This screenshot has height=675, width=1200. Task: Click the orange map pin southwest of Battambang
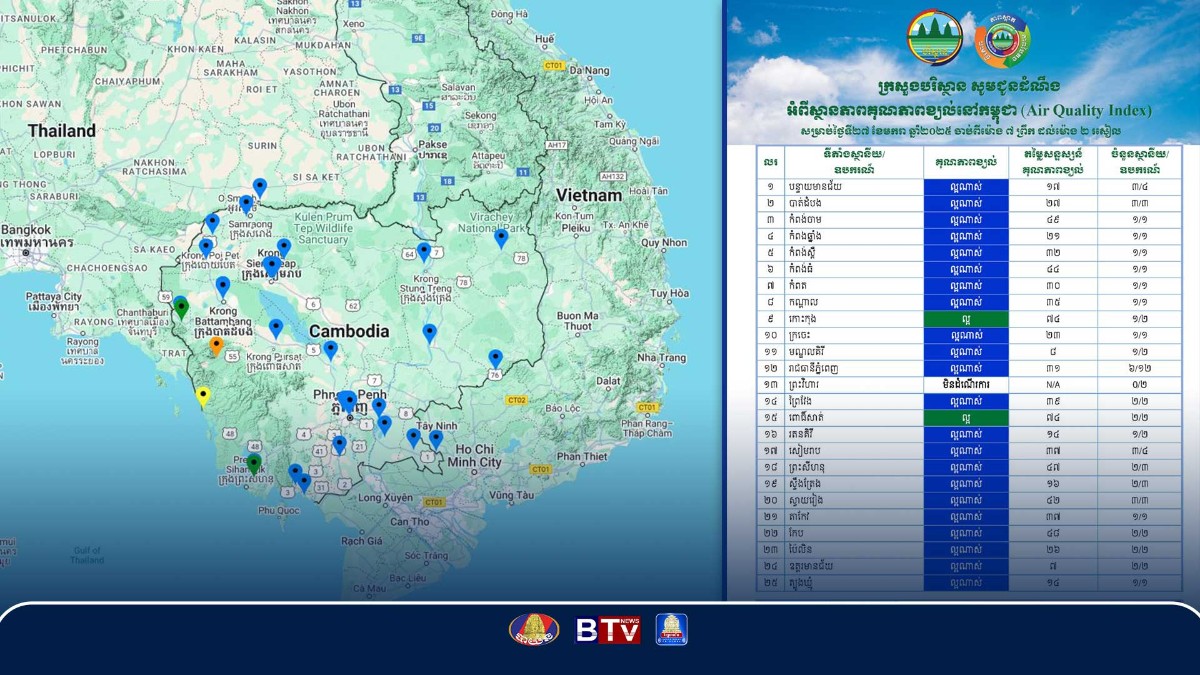click(216, 346)
